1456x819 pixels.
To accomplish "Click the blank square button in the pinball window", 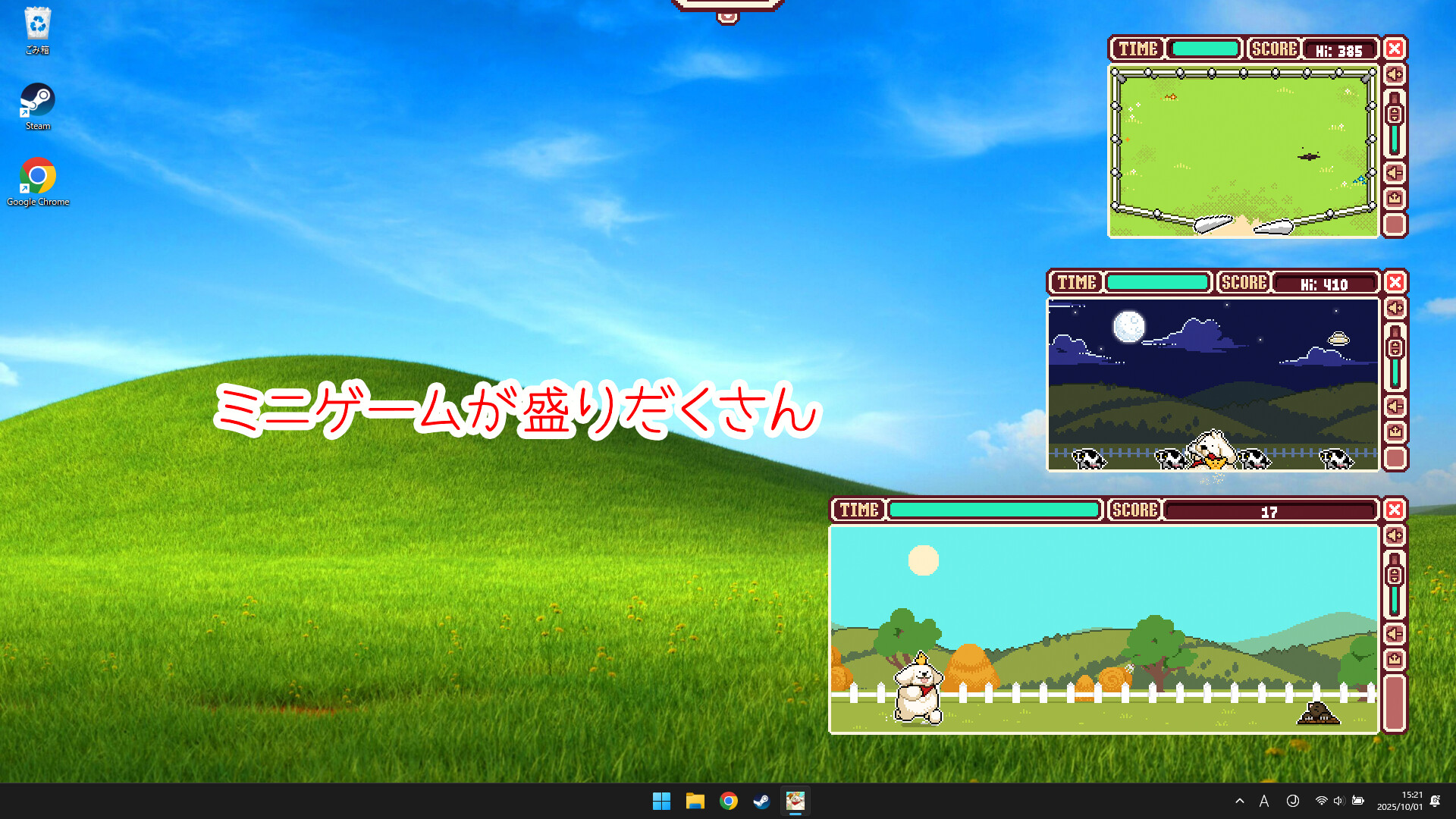I will (1394, 224).
